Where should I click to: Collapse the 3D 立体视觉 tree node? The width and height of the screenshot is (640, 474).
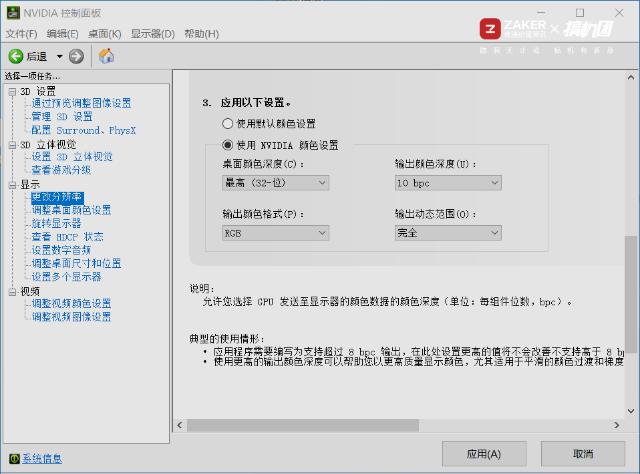[x=13, y=145]
